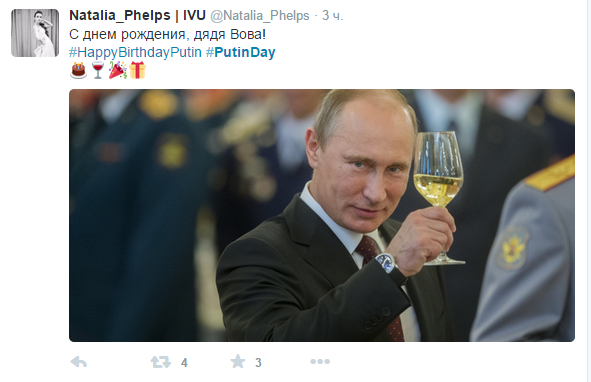
Task: Click the wristwatch in the photo
Action: 388,265
